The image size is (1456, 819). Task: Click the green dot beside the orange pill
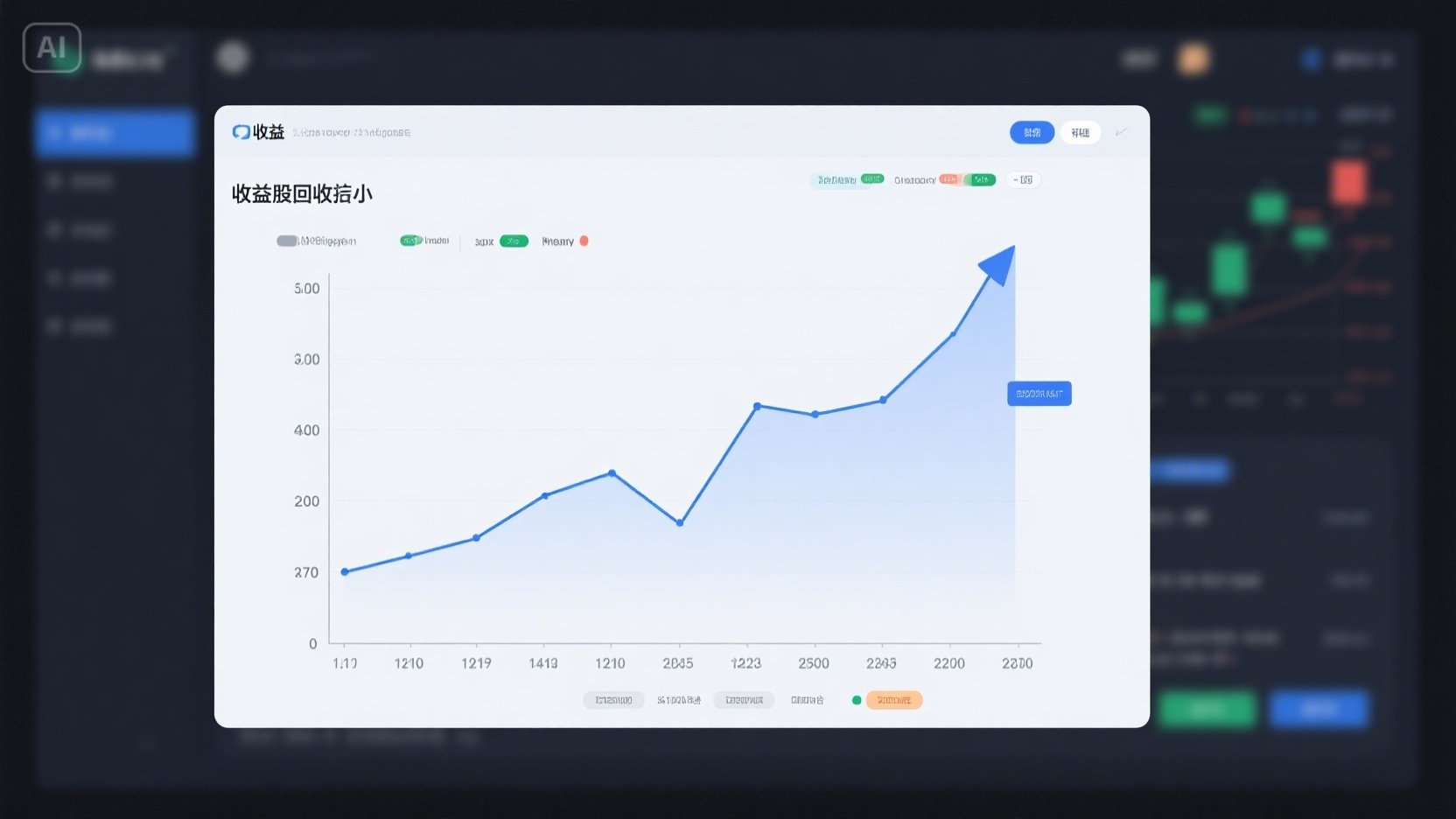pos(857,700)
